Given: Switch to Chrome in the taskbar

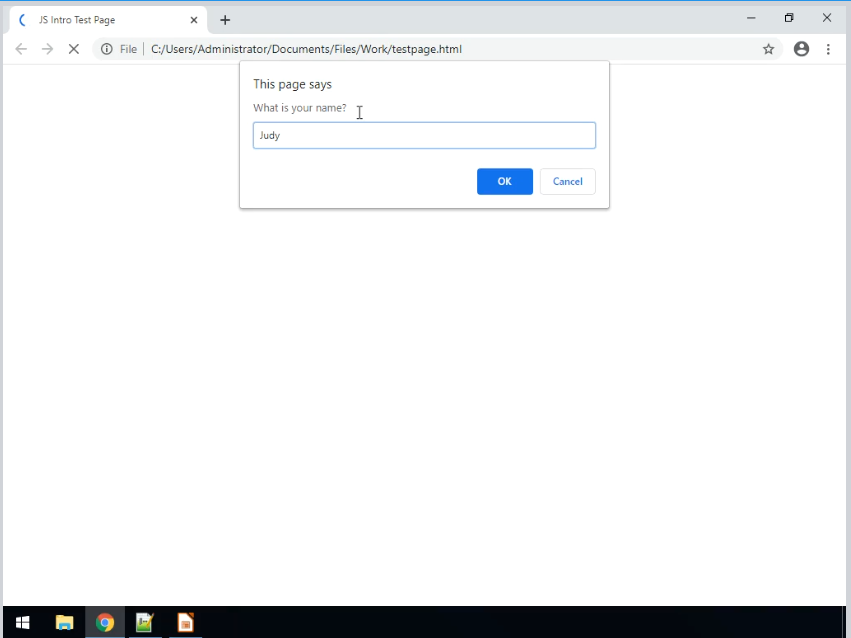Looking at the screenshot, I should coord(105,622).
